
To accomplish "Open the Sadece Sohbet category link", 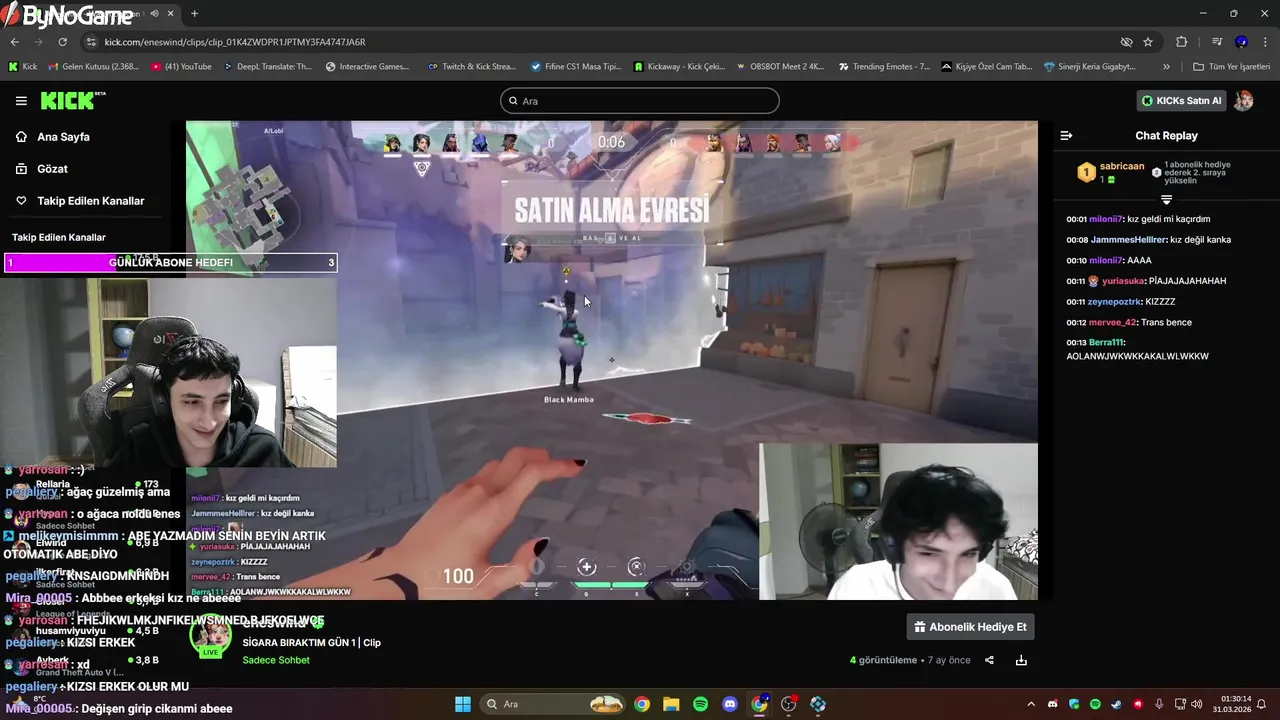I will pyautogui.click(x=276, y=660).
